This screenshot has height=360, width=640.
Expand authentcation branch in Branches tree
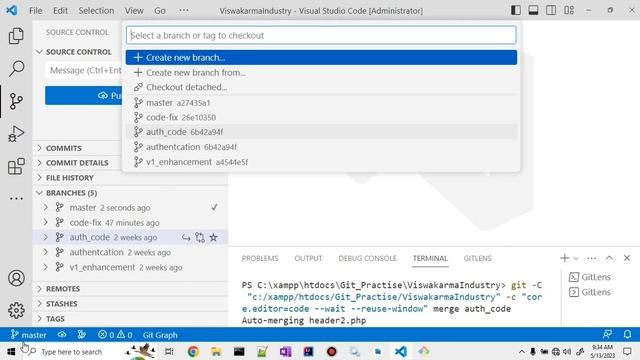[x=46, y=252]
